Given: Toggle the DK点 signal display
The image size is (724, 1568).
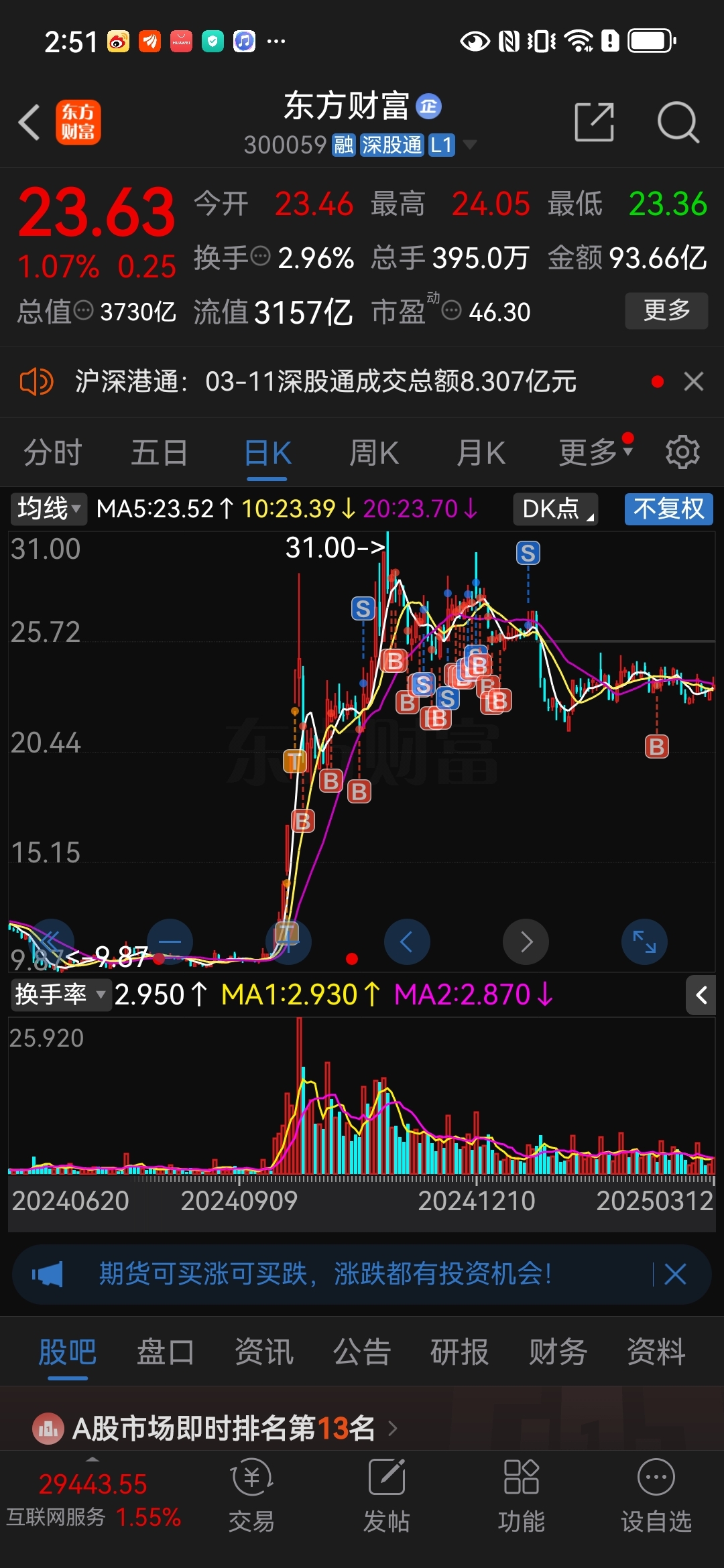Looking at the screenshot, I should [x=556, y=509].
